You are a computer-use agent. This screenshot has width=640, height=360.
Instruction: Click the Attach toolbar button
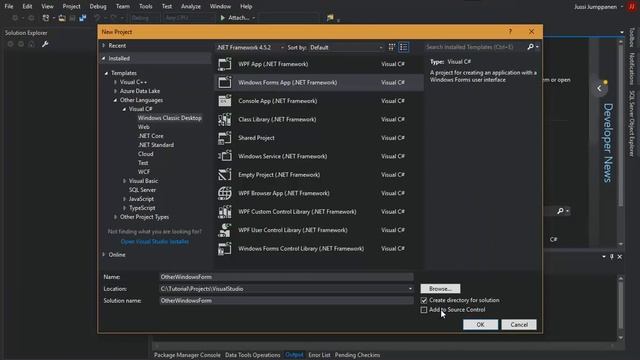pyautogui.click(x=237, y=18)
